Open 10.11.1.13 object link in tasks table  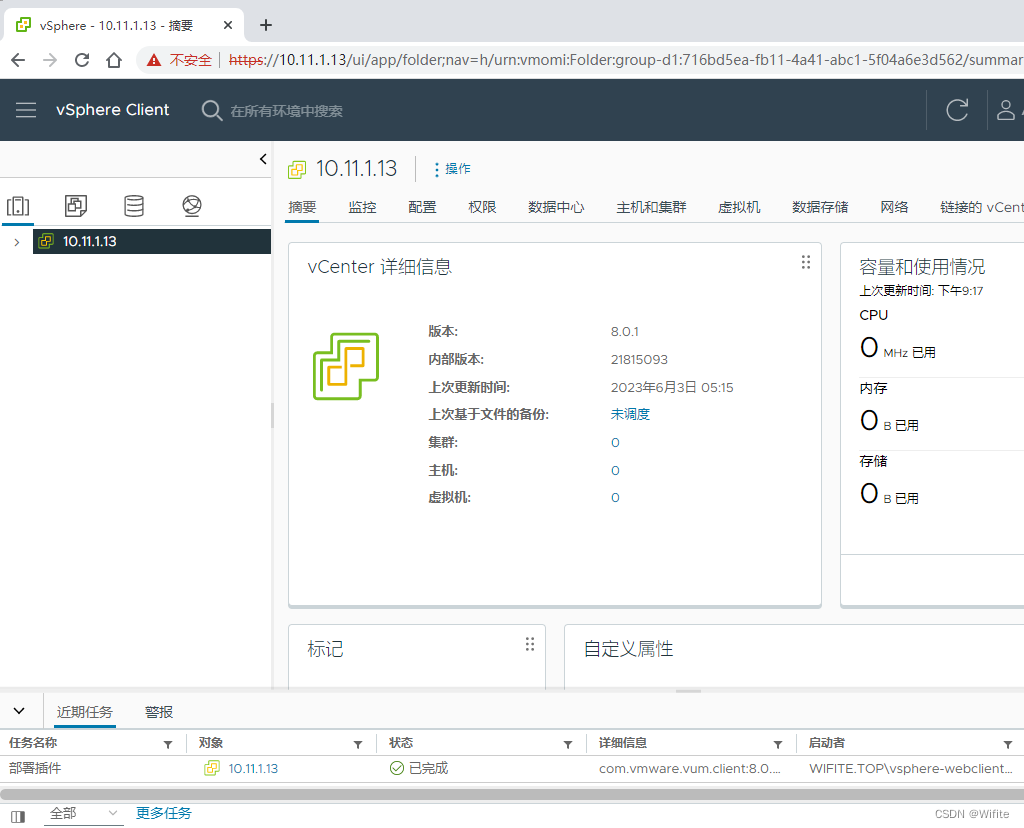(x=253, y=769)
